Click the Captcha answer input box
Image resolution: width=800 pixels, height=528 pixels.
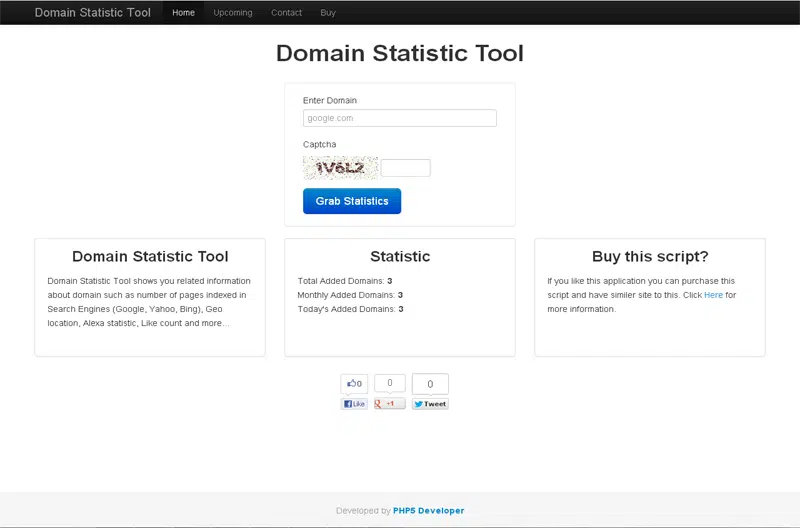(405, 168)
